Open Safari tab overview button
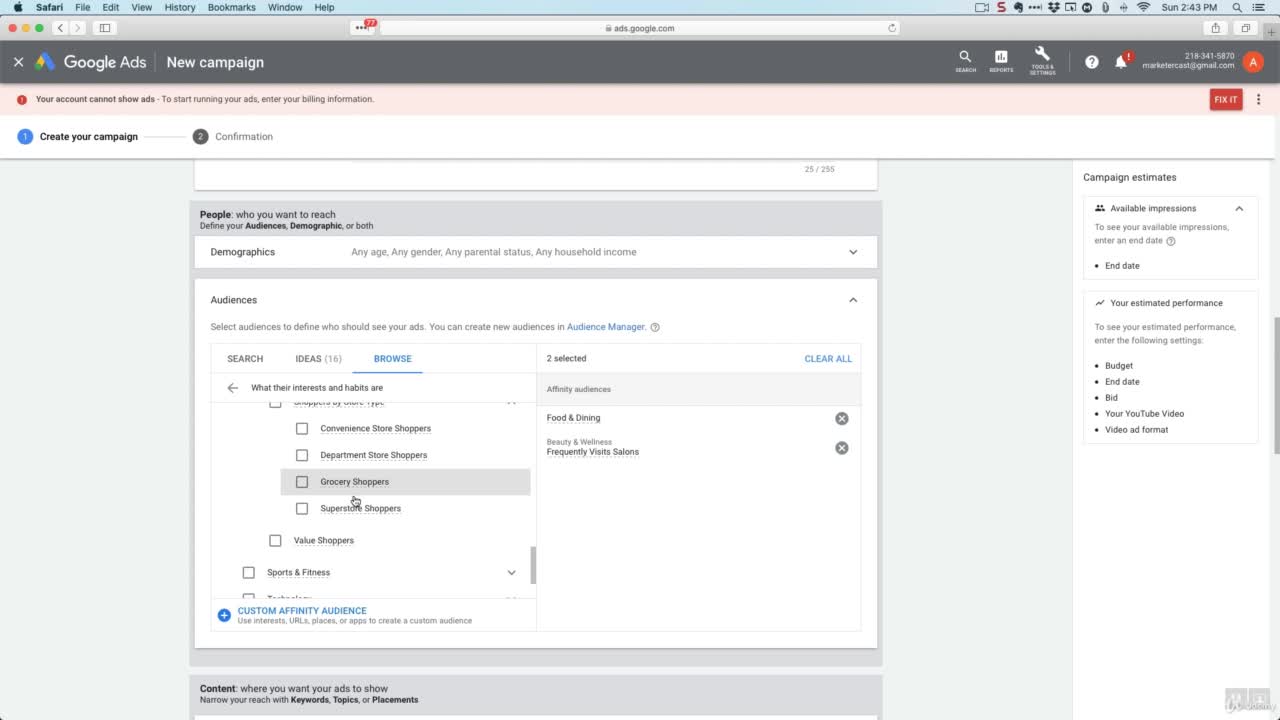 click(x=1246, y=28)
